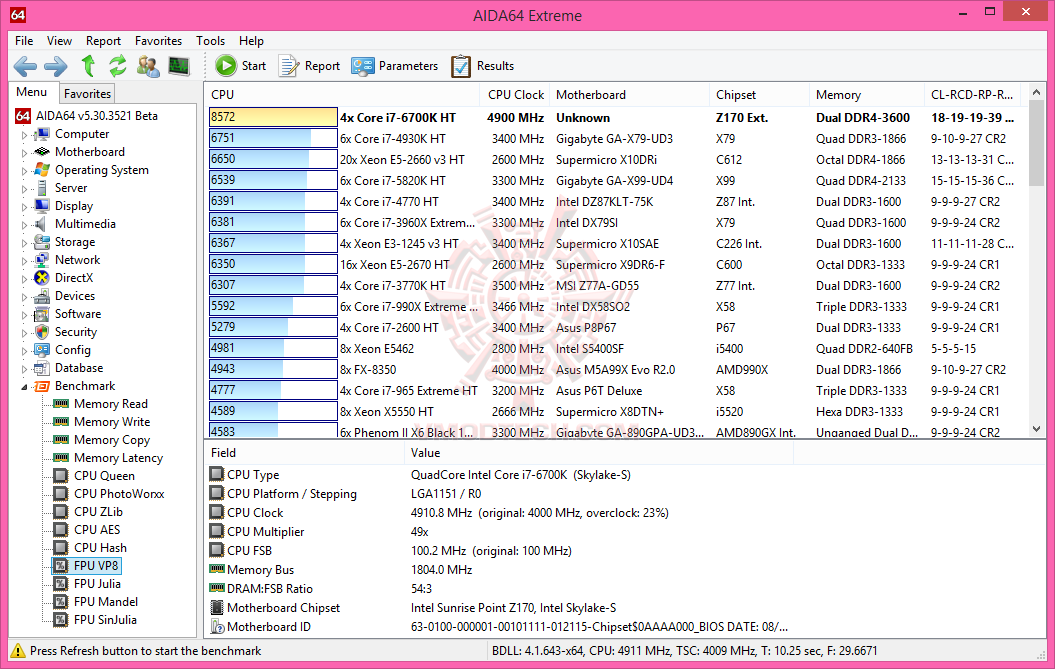
Task: Expand the Motherboard tree node
Action: [25, 153]
